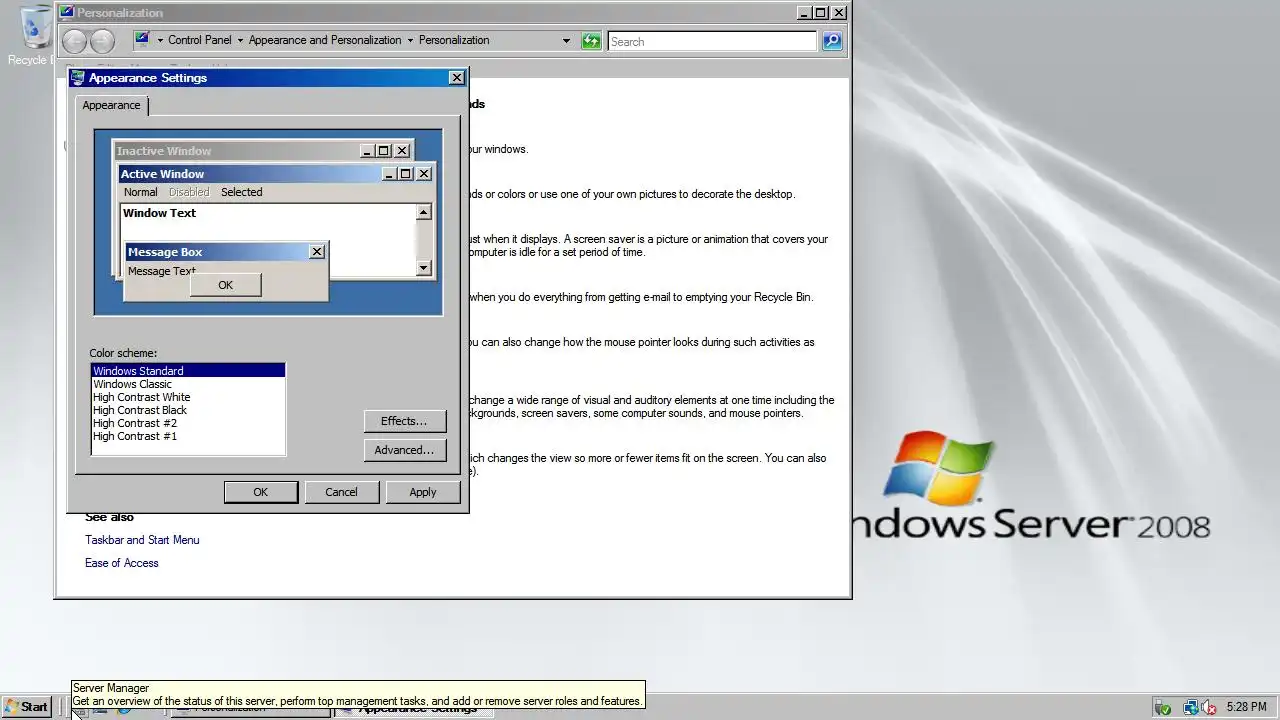Open the address bar history dropdown
Viewport: 1280px width, 720px height.
[x=566, y=41]
